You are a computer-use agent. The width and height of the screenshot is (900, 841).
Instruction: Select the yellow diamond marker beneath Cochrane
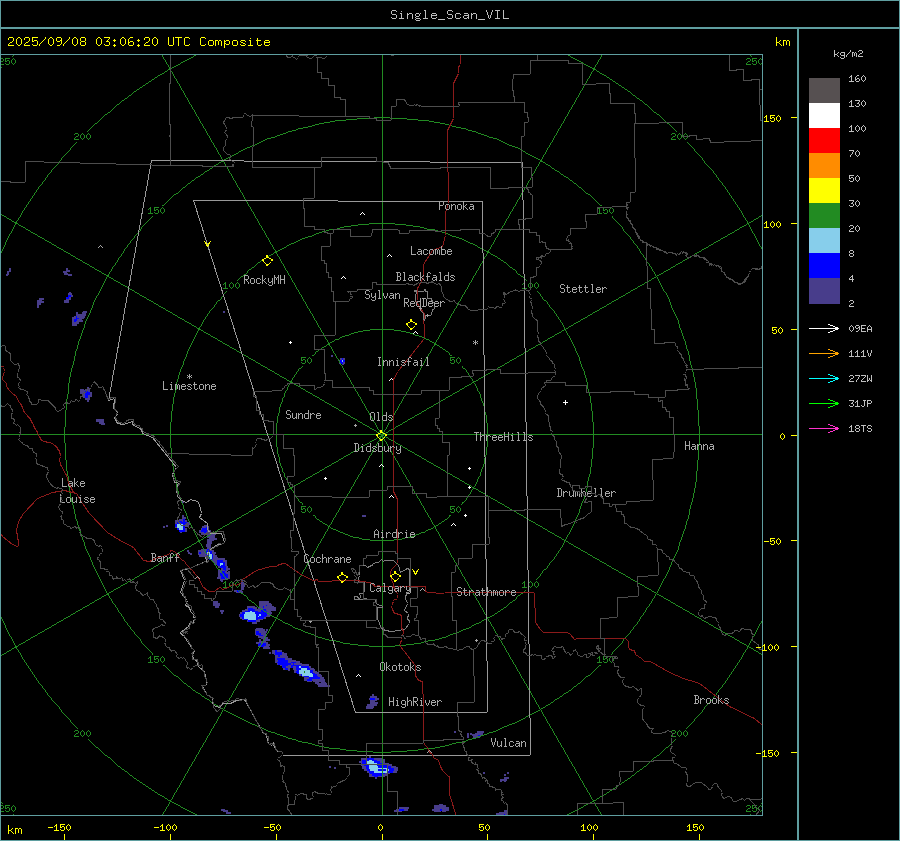tap(342, 578)
